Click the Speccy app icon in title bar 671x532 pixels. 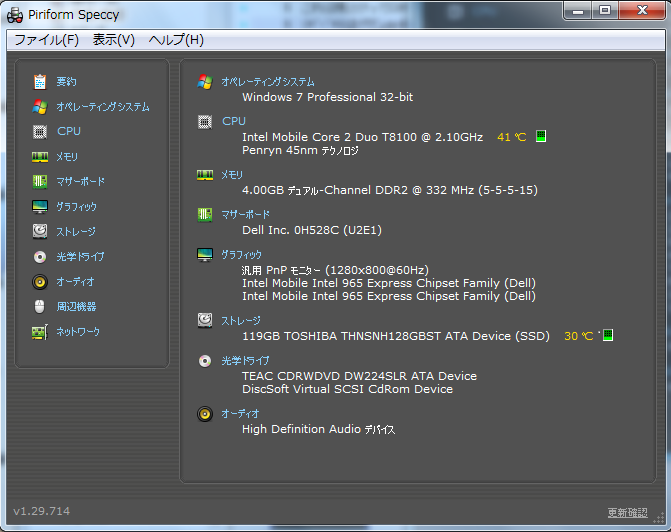[x=15, y=15]
